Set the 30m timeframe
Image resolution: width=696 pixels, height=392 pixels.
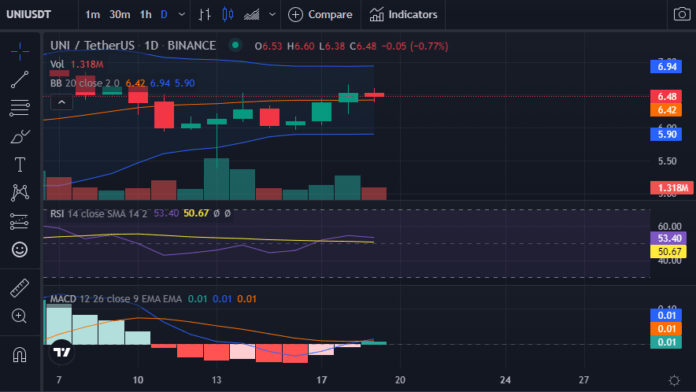click(120, 15)
